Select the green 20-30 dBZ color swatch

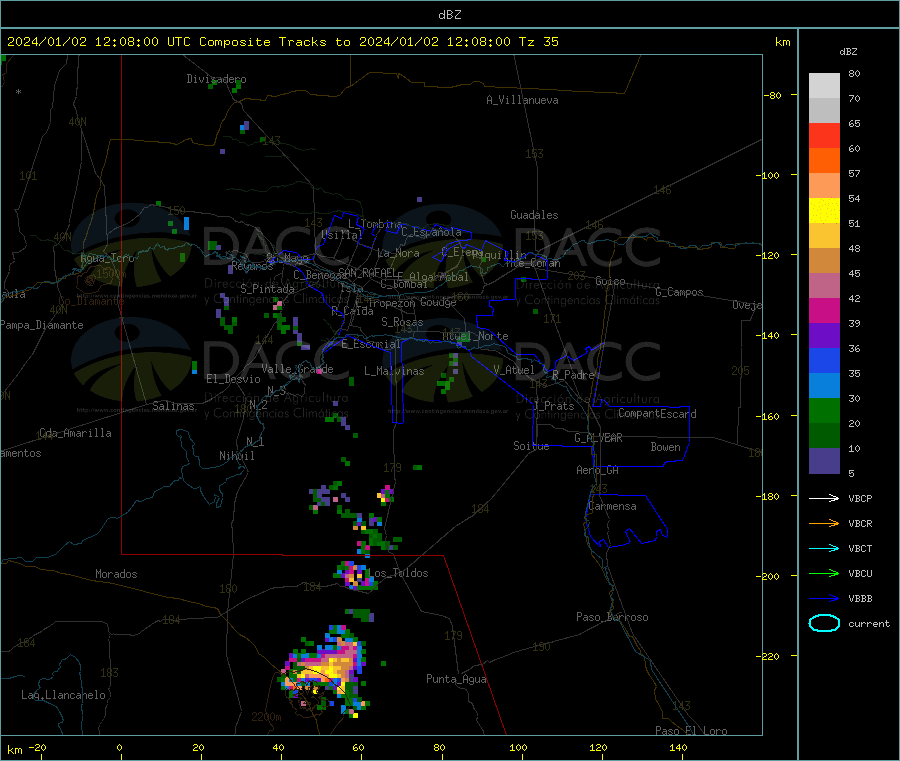(824, 410)
